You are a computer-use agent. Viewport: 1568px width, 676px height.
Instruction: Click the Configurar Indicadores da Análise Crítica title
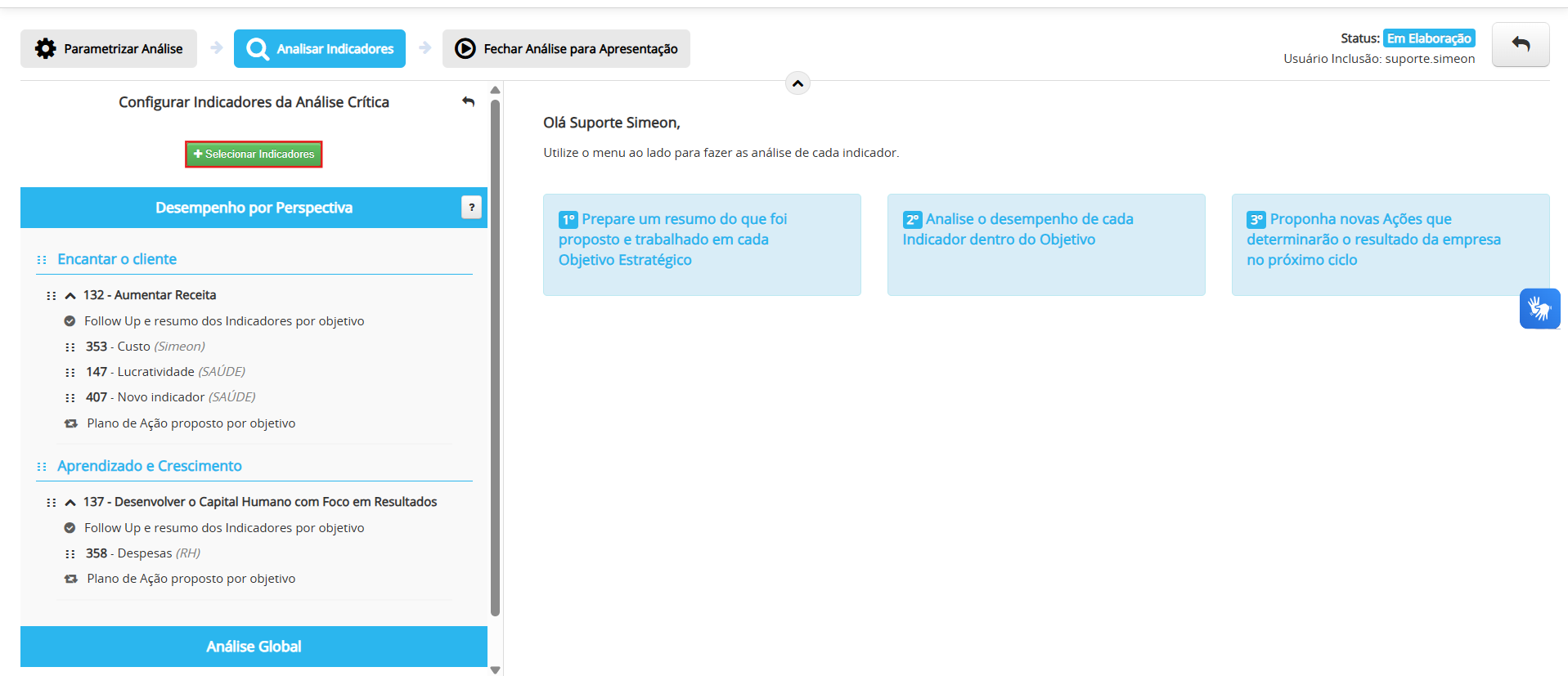coord(254,102)
